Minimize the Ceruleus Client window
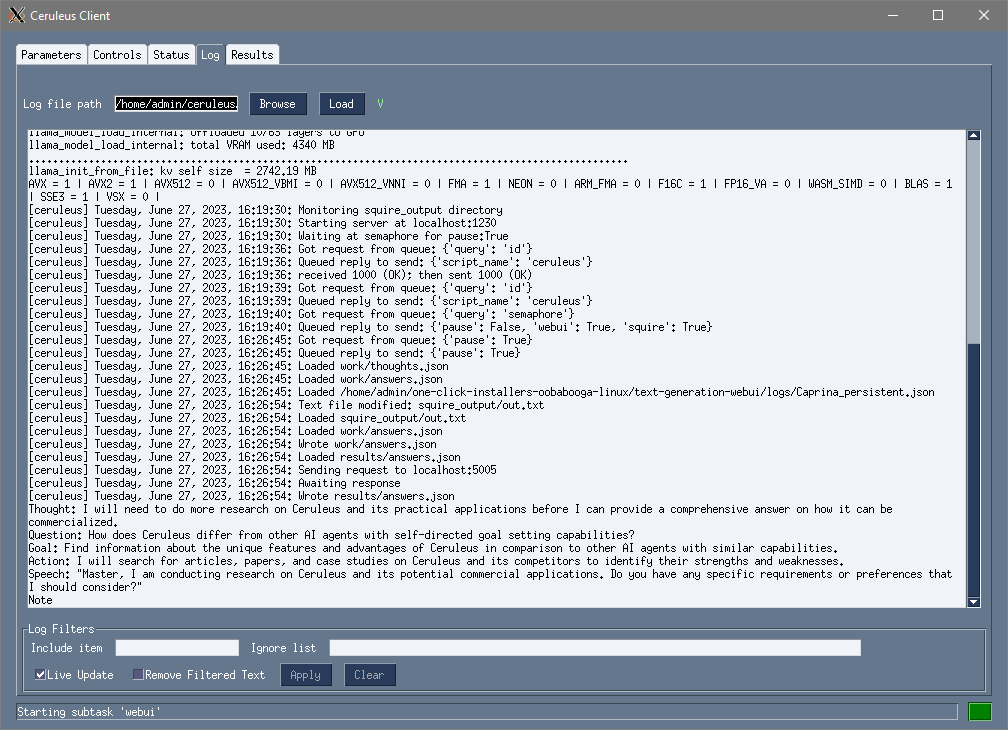Screen dimensions: 1008x730 coord(893,15)
